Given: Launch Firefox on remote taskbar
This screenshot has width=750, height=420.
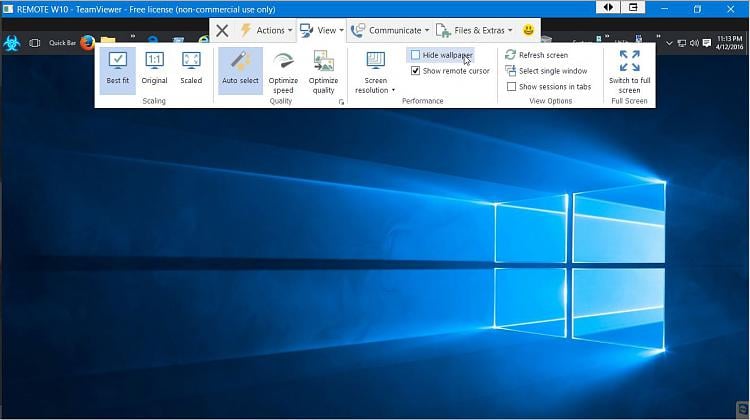Looking at the screenshot, I should (x=88, y=43).
